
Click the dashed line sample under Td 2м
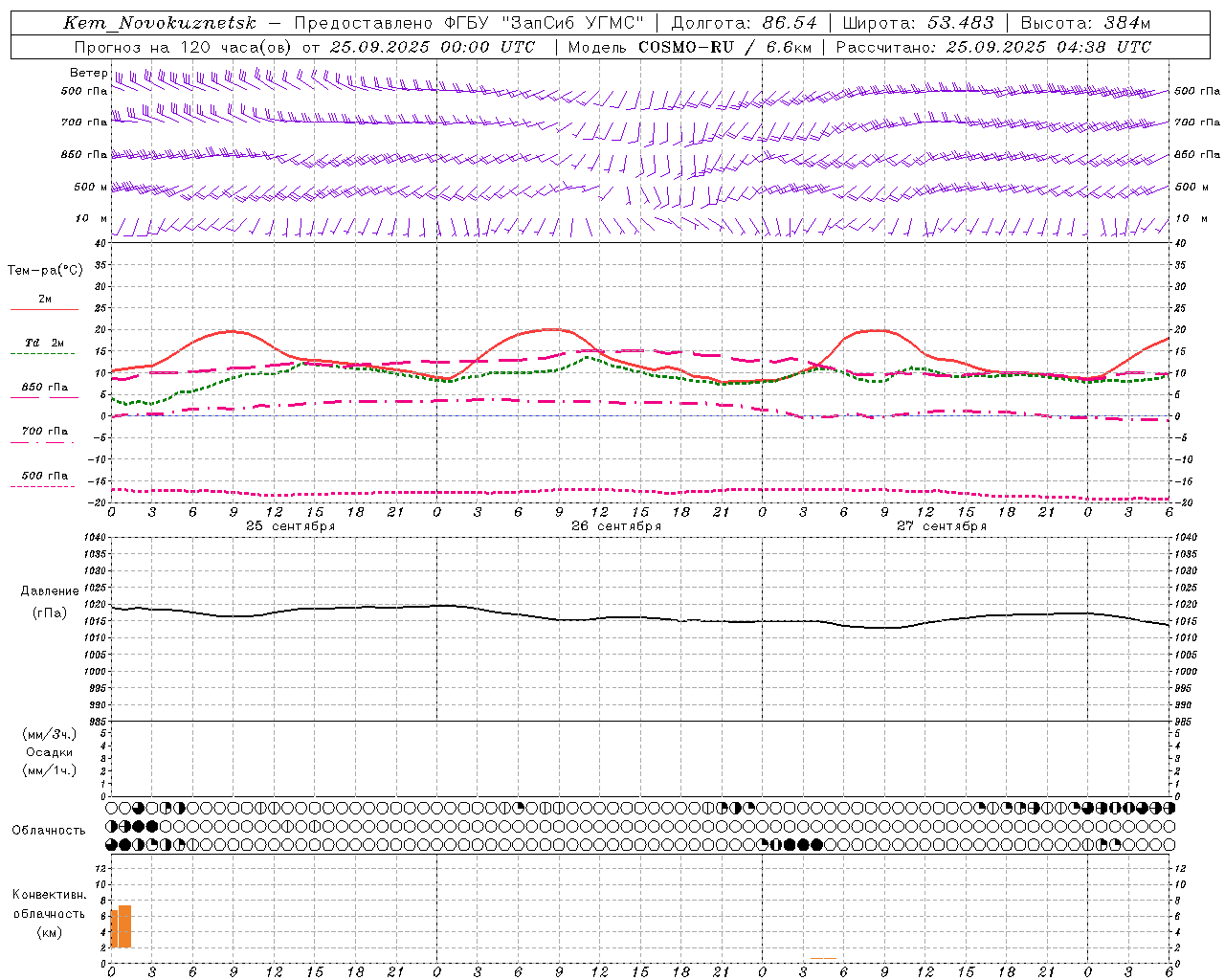point(42,354)
